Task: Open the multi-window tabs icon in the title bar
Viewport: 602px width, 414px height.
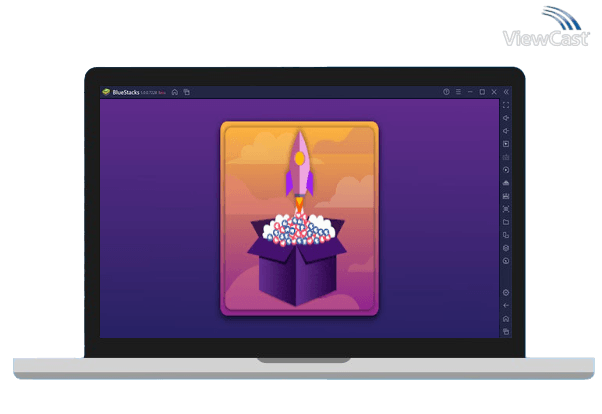Action: (187, 92)
